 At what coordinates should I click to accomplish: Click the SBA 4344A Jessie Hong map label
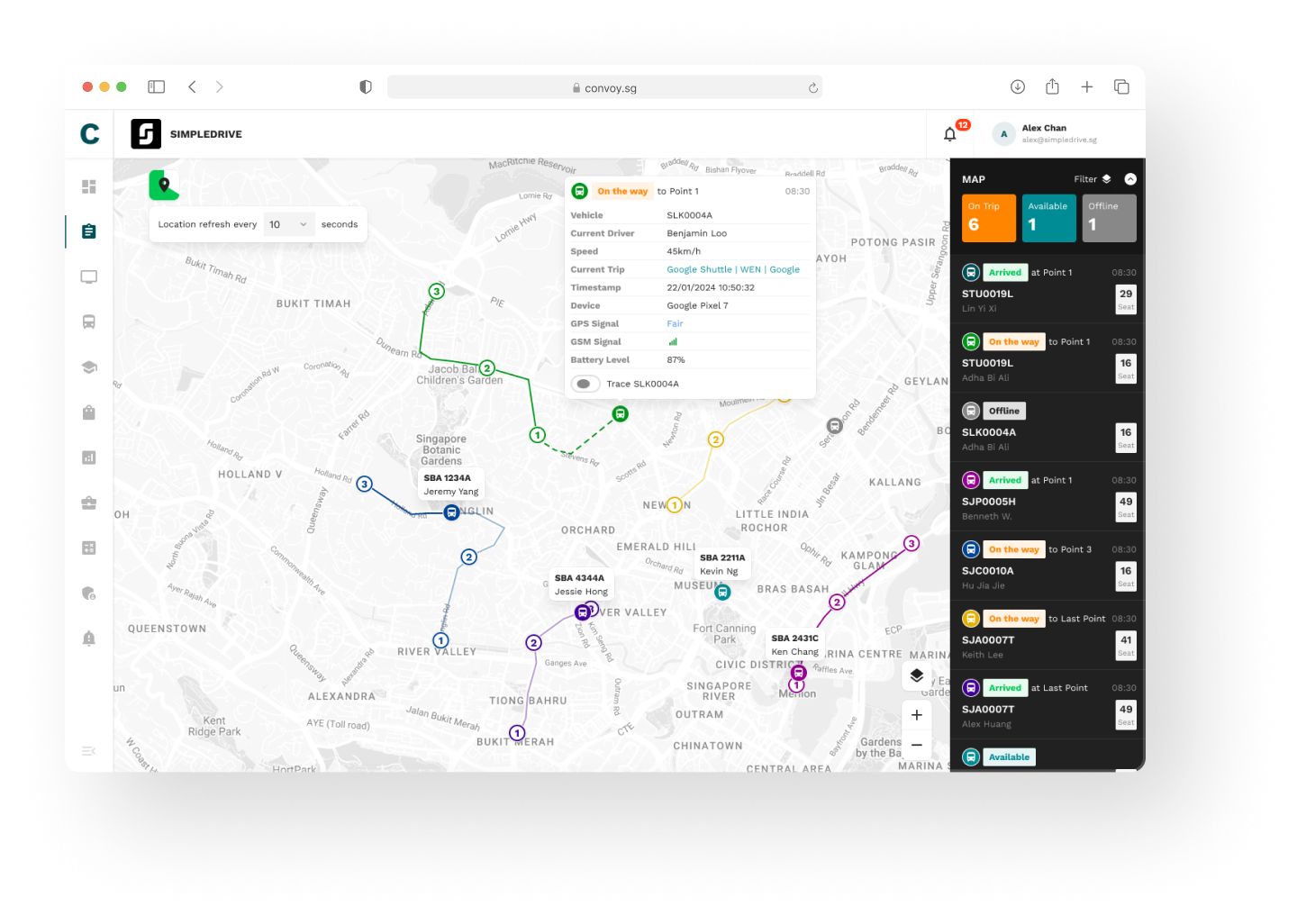coord(581,584)
